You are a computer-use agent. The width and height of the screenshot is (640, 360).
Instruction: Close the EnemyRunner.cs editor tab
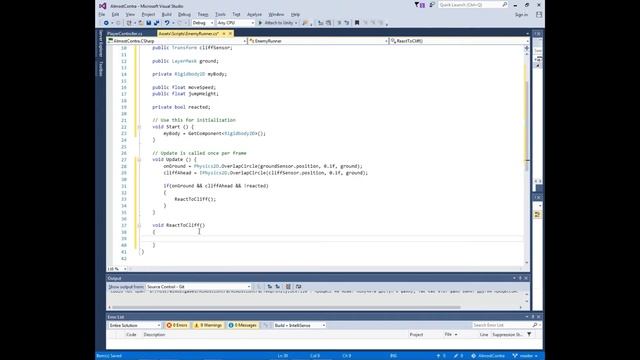pyautogui.click(x=230, y=33)
